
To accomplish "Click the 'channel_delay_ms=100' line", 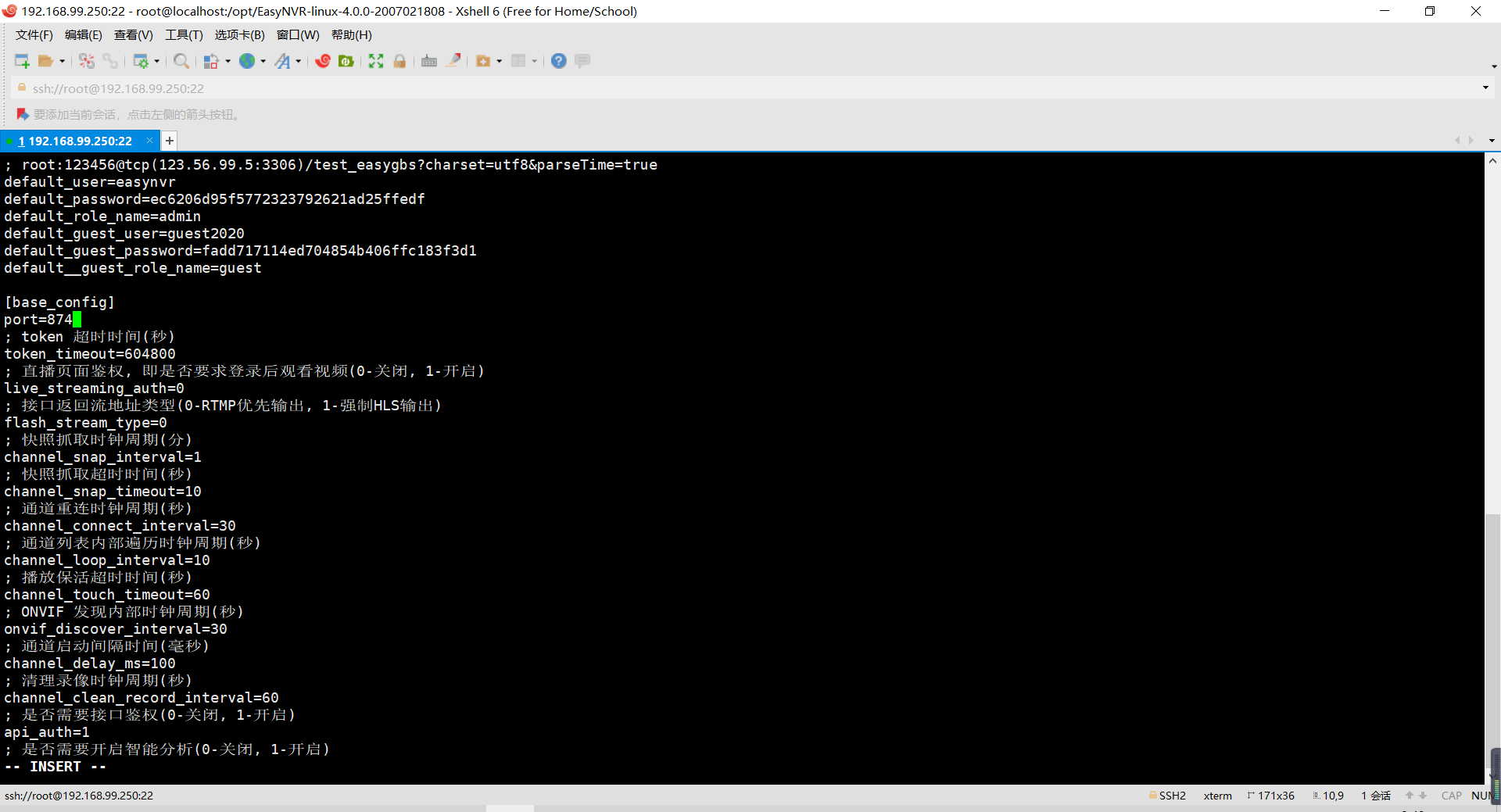I will coord(90,664).
